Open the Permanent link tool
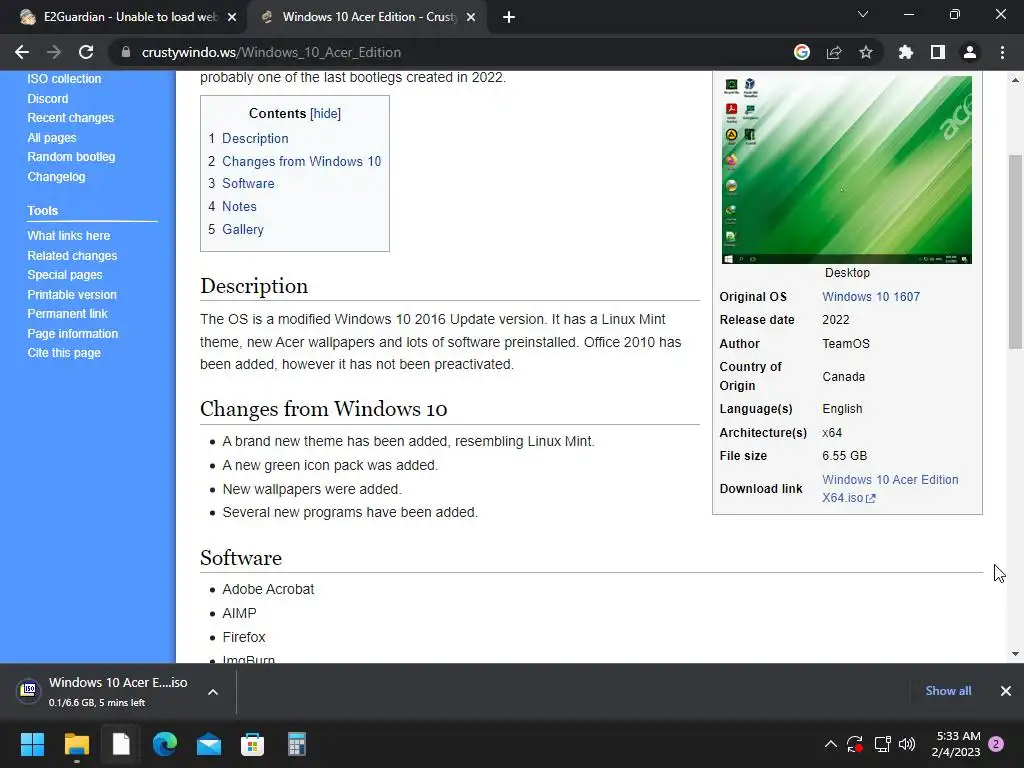The image size is (1024, 768). [67, 313]
